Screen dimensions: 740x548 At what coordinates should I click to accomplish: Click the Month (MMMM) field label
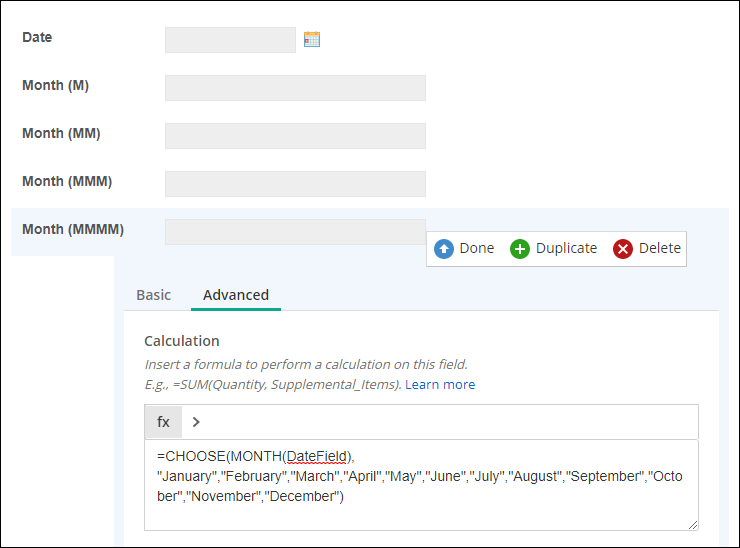[x=73, y=229]
